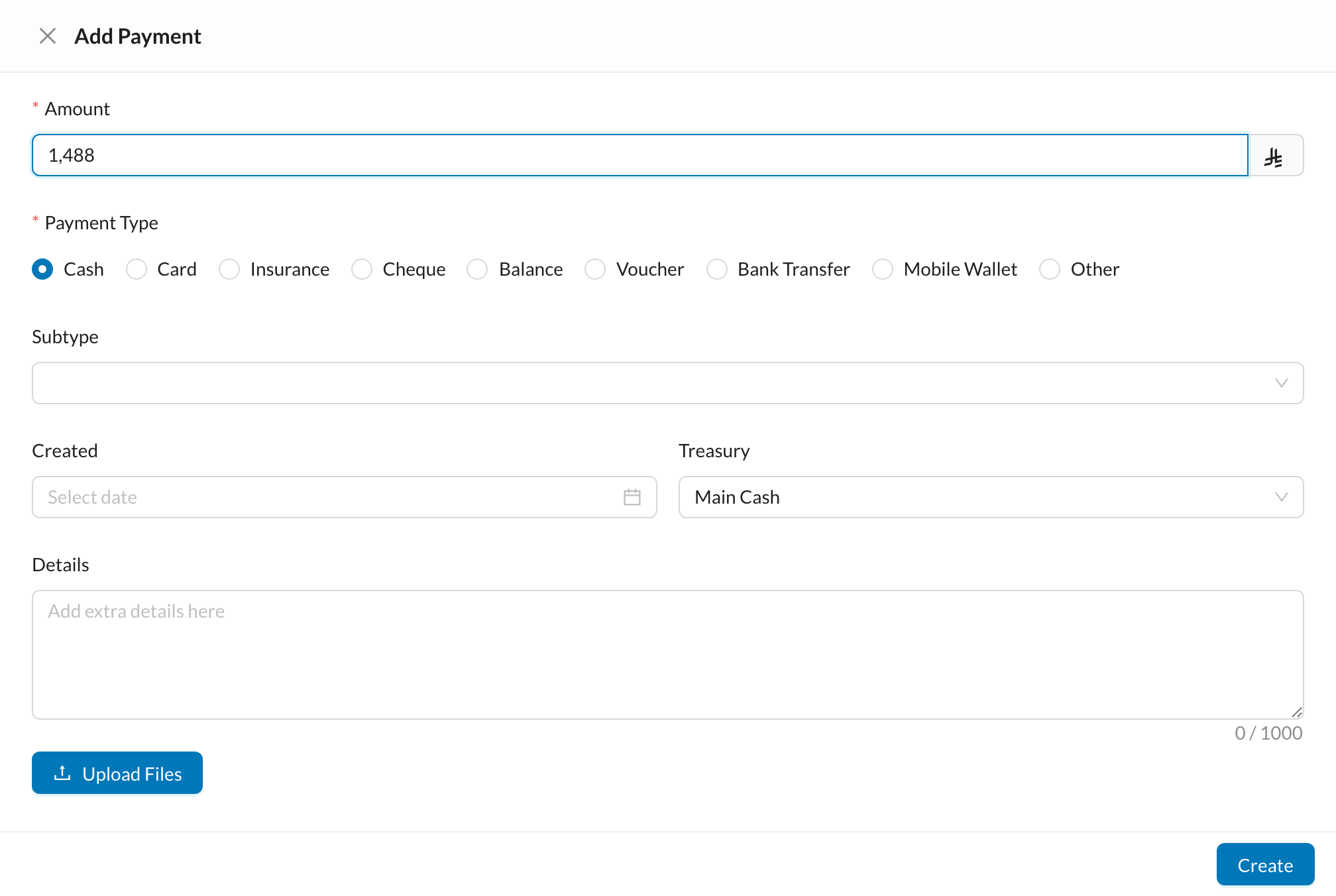Focus the Details text area
This screenshot has height=896, width=1336.
pyautogui.click(x=668, y=655)
